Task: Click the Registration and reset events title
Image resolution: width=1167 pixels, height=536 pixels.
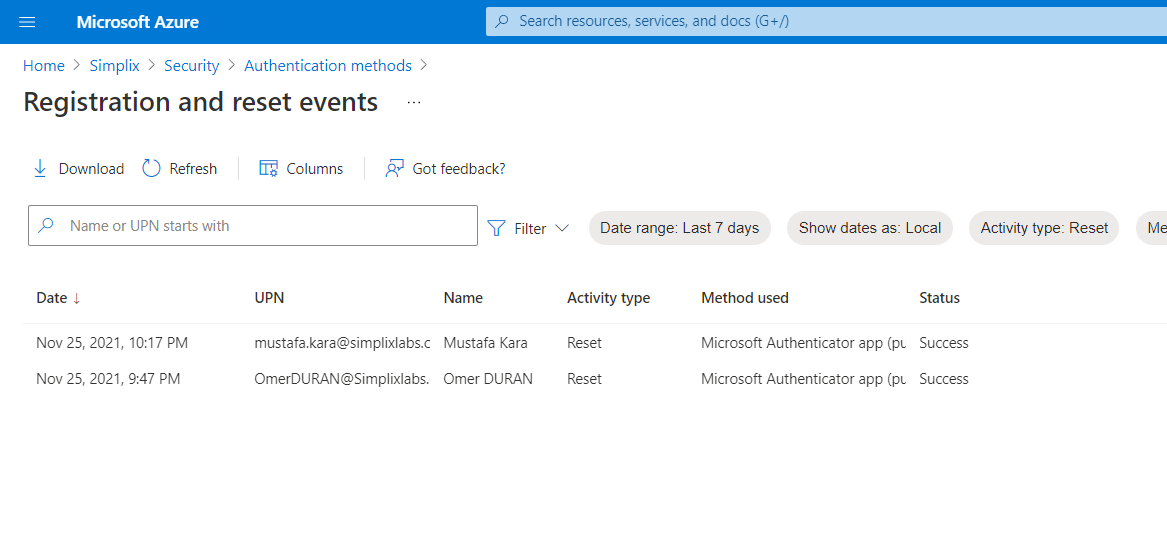Action: click(x=200, y=102)
